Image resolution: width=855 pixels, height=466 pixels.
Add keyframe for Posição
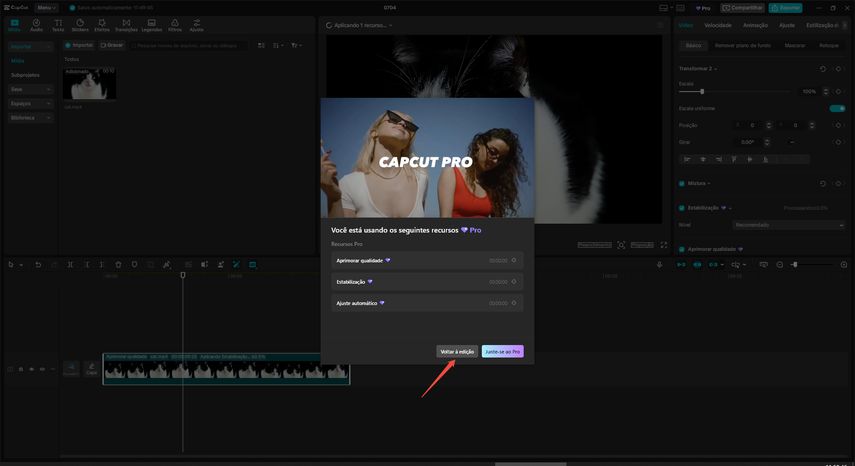[x=839, y=125]
